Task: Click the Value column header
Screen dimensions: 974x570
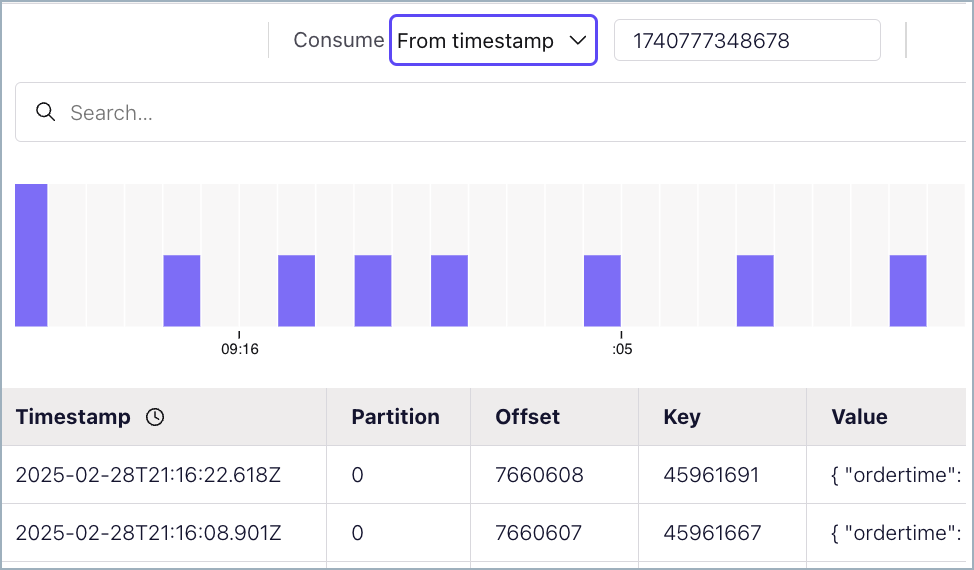Action: click(859, 417)
